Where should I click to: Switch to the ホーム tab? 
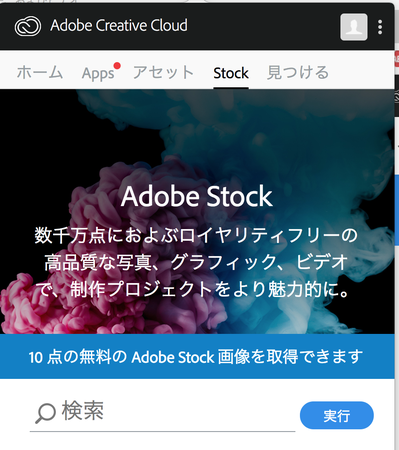click(40, 72)
